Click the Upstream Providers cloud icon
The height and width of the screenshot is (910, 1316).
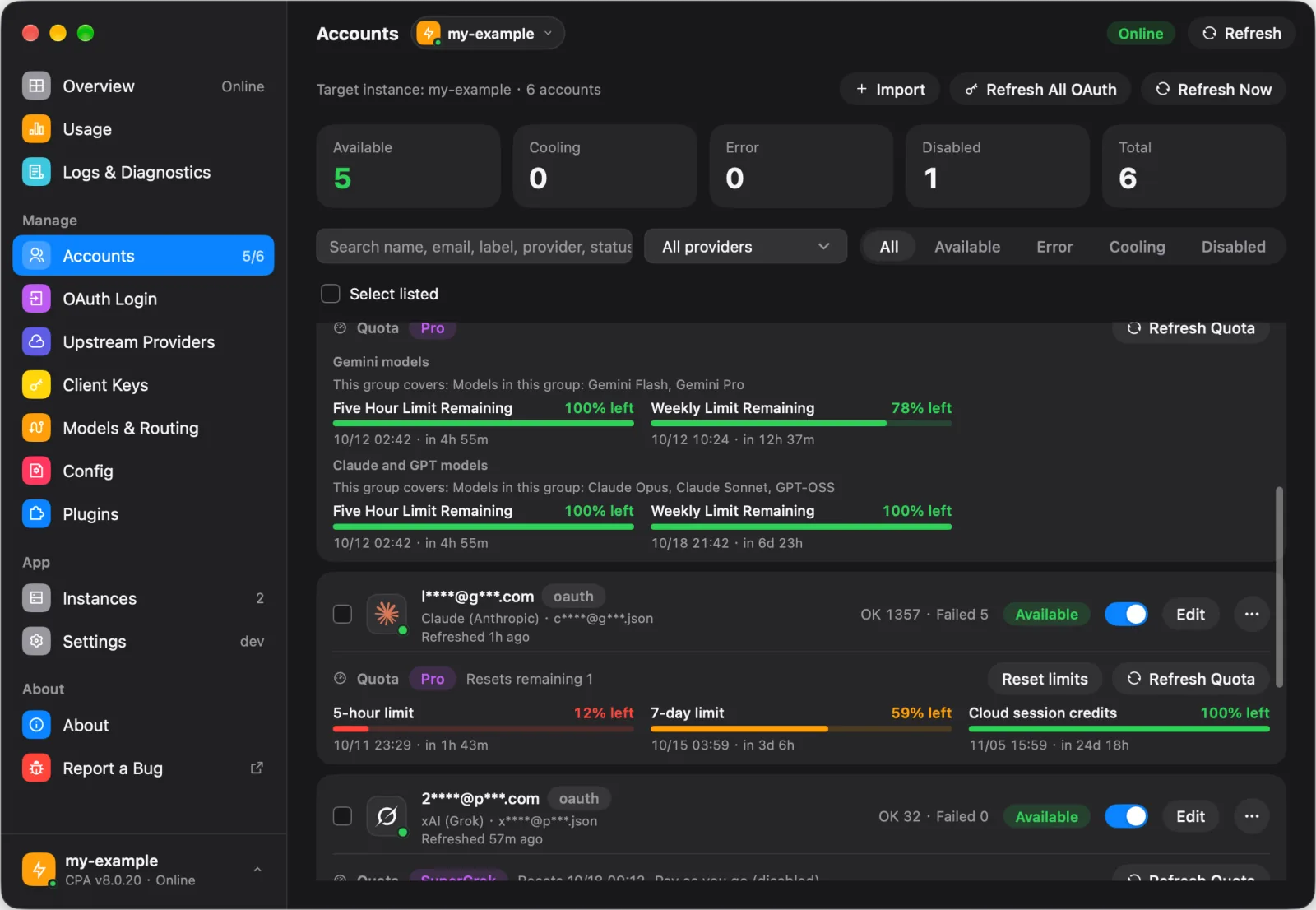pos(36,341)
